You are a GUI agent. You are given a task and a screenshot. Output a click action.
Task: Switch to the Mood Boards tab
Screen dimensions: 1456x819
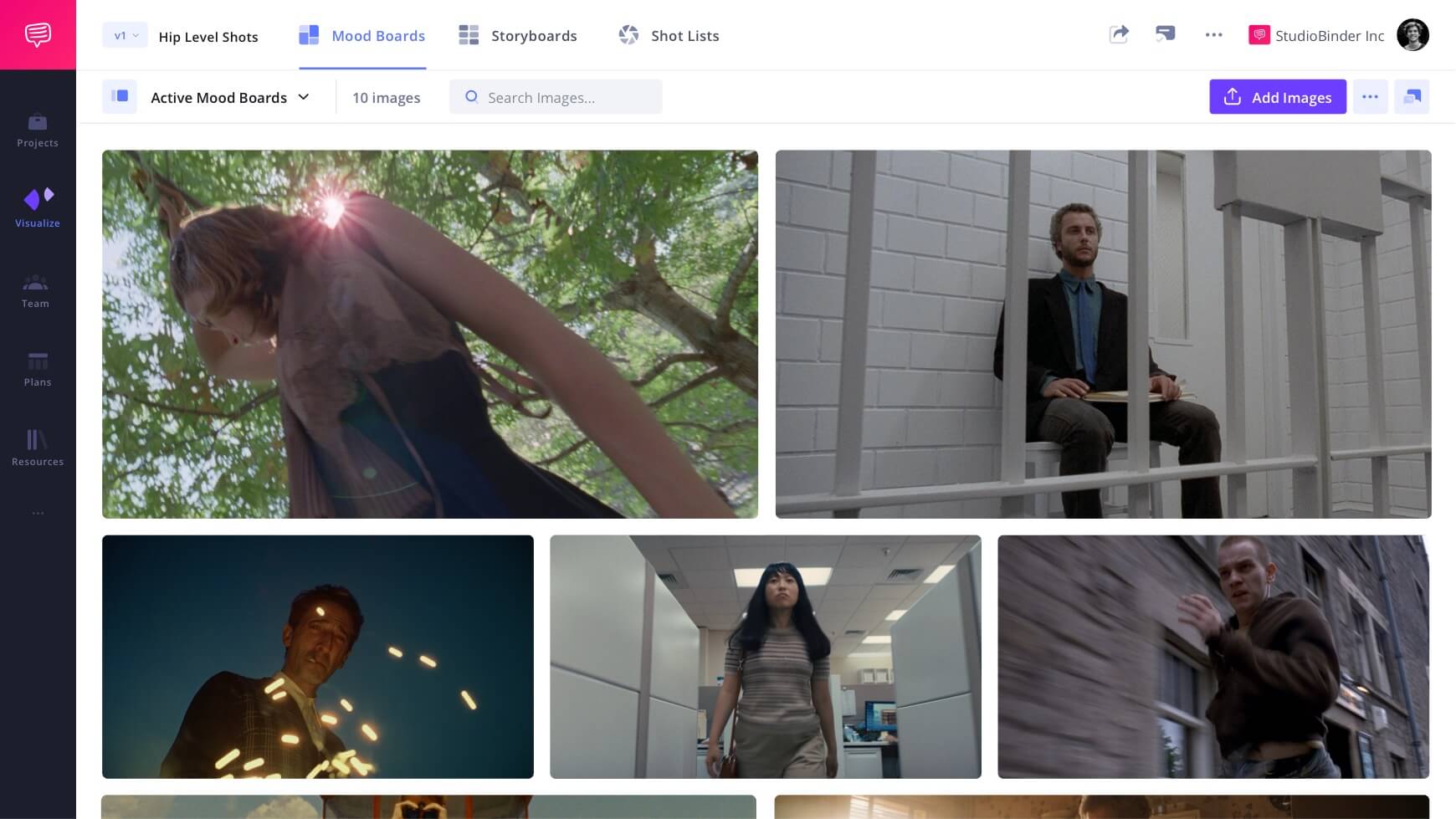[361, 35]
